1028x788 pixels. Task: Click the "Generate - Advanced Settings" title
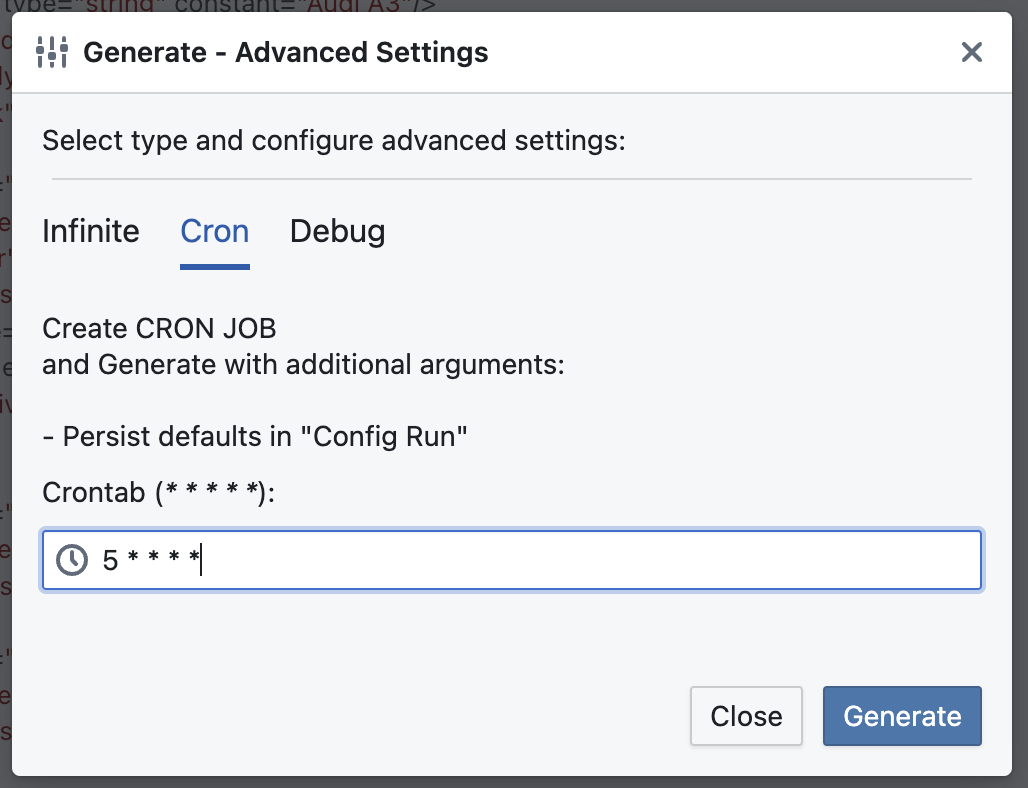coord(286,52)
